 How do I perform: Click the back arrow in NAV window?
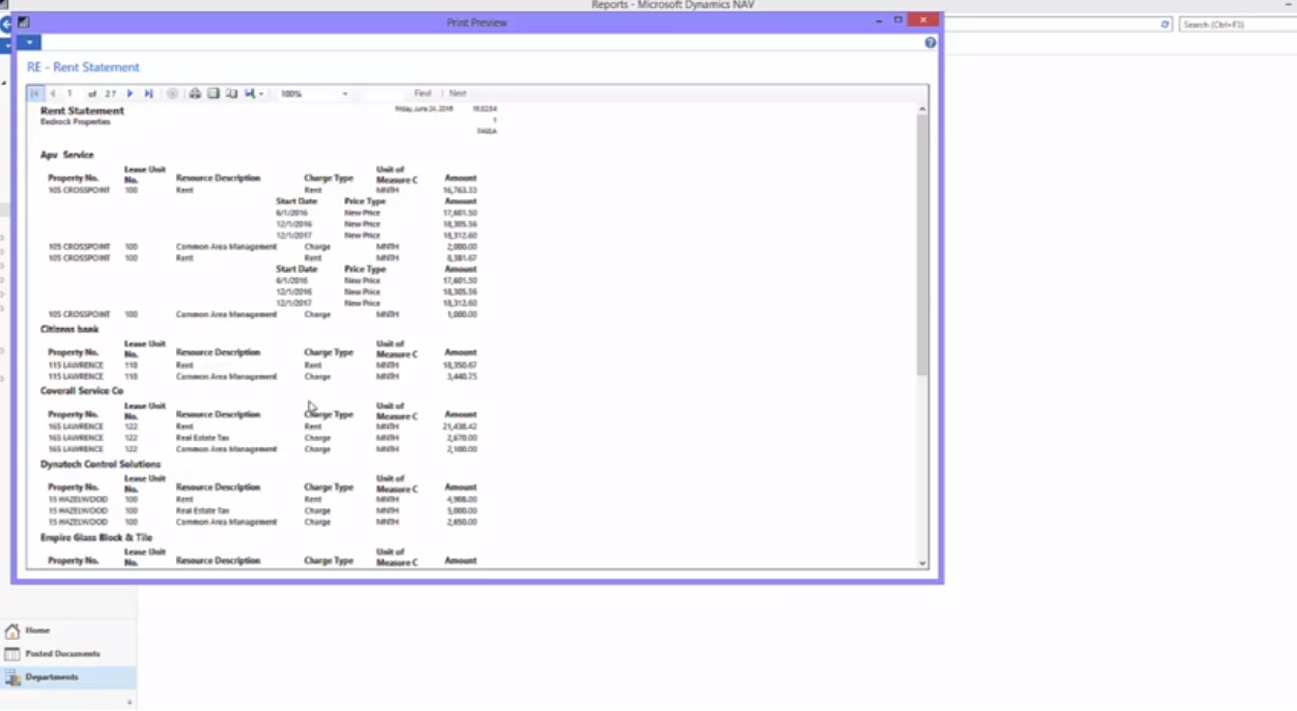click(5, 24)
